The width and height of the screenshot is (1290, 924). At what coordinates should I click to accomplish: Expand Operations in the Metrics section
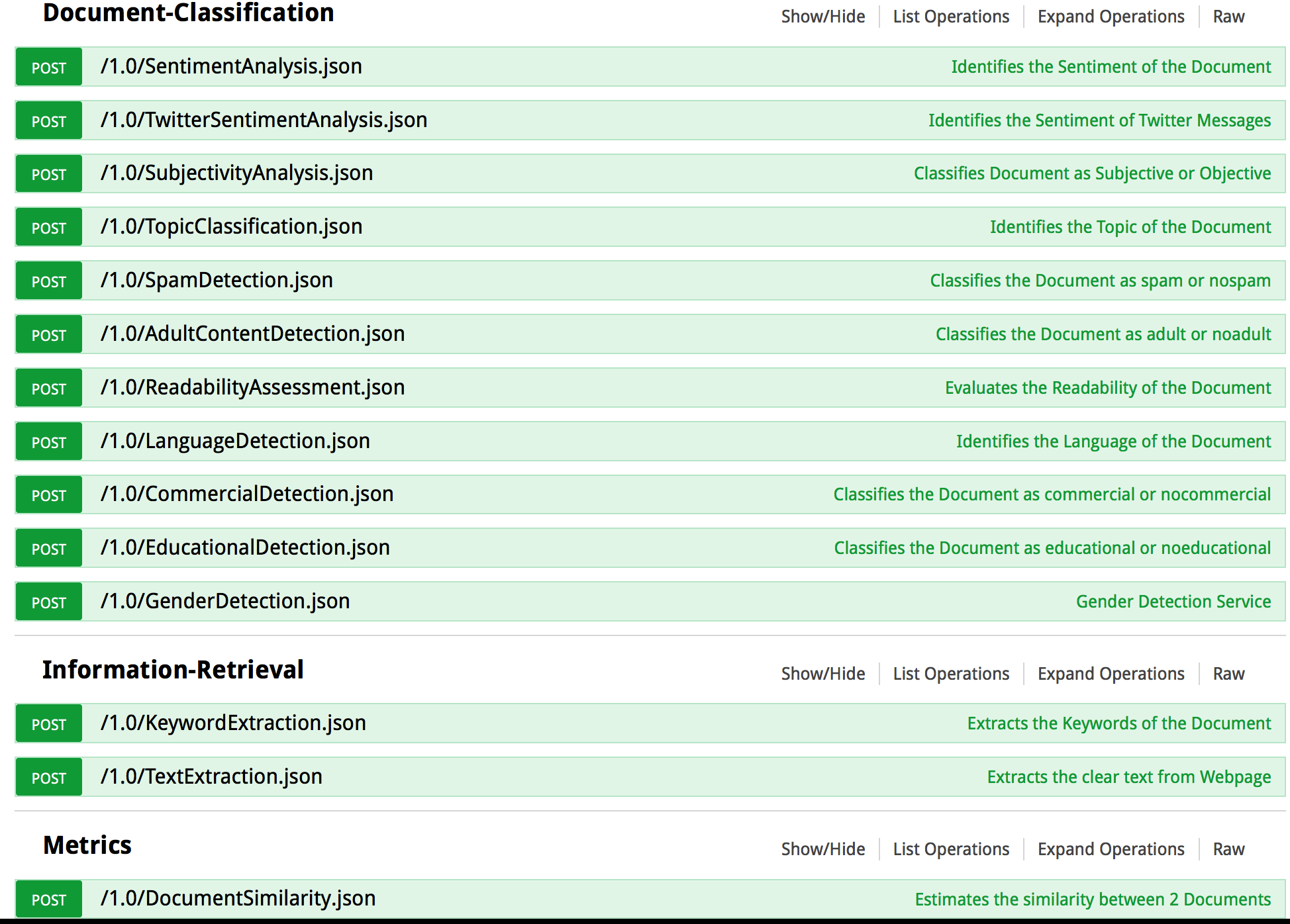coord(1111,849)
